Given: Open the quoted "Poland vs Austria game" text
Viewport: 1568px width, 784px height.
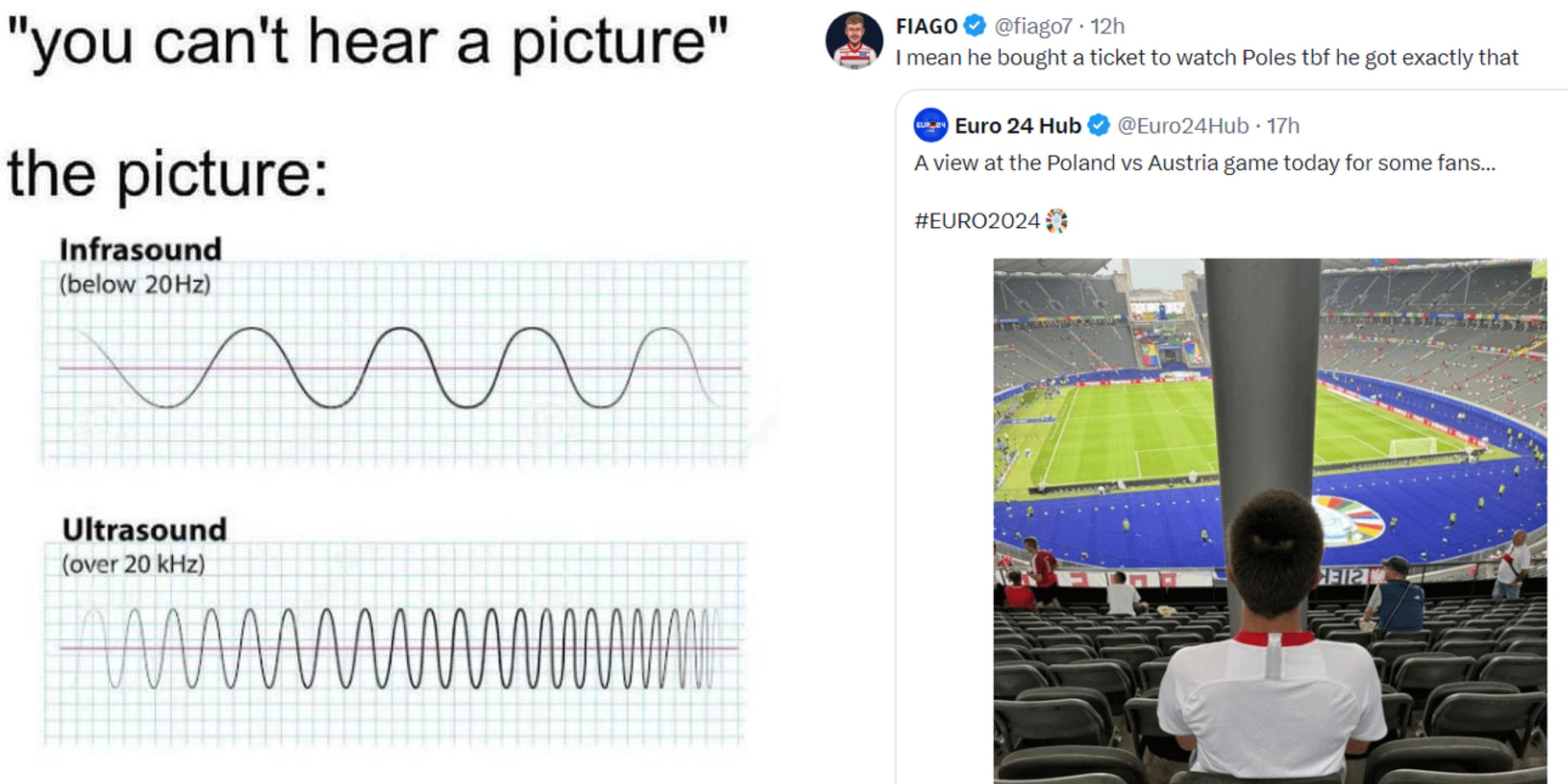Looking at the screenshot, I should pyautogui.click(x=1204, y=163).
